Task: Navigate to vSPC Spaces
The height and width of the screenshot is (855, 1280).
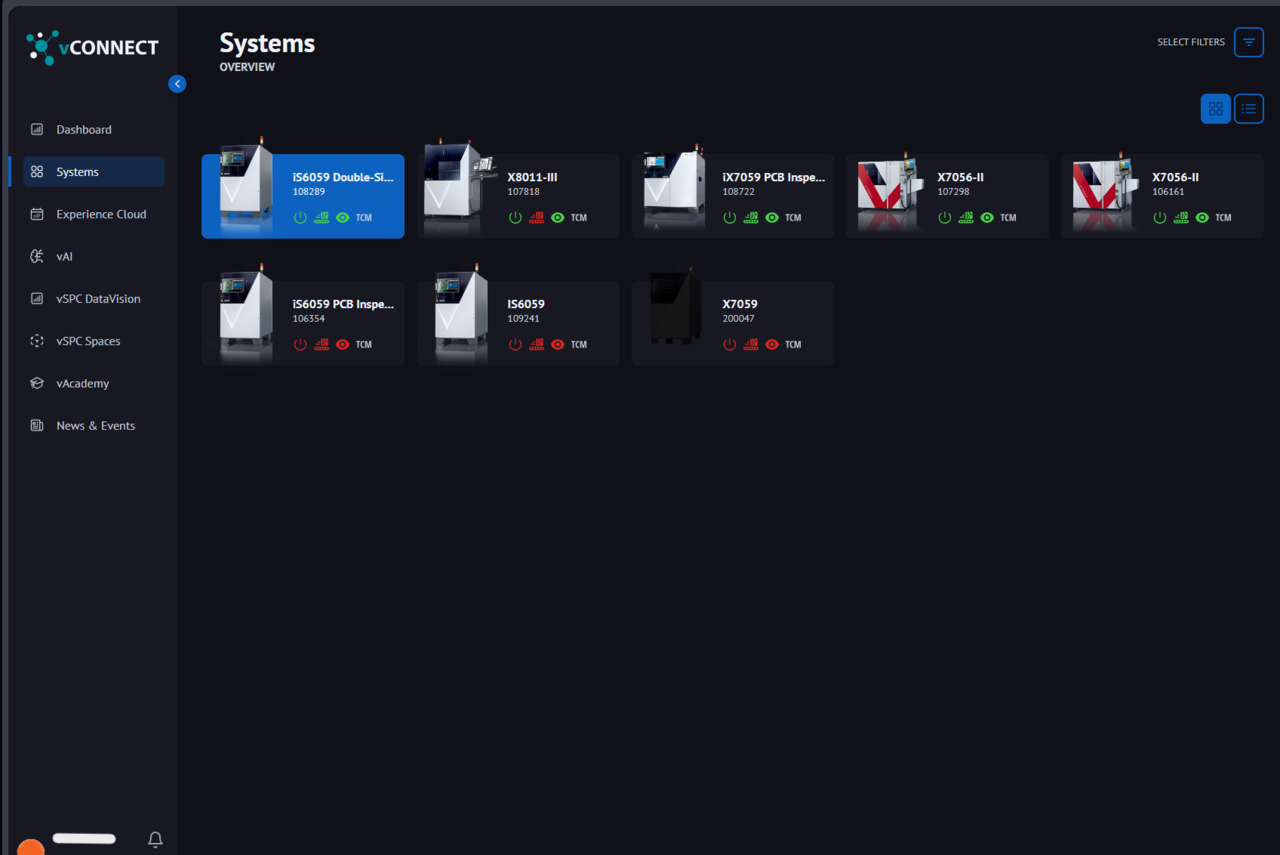Action: [x=88, y=341]
